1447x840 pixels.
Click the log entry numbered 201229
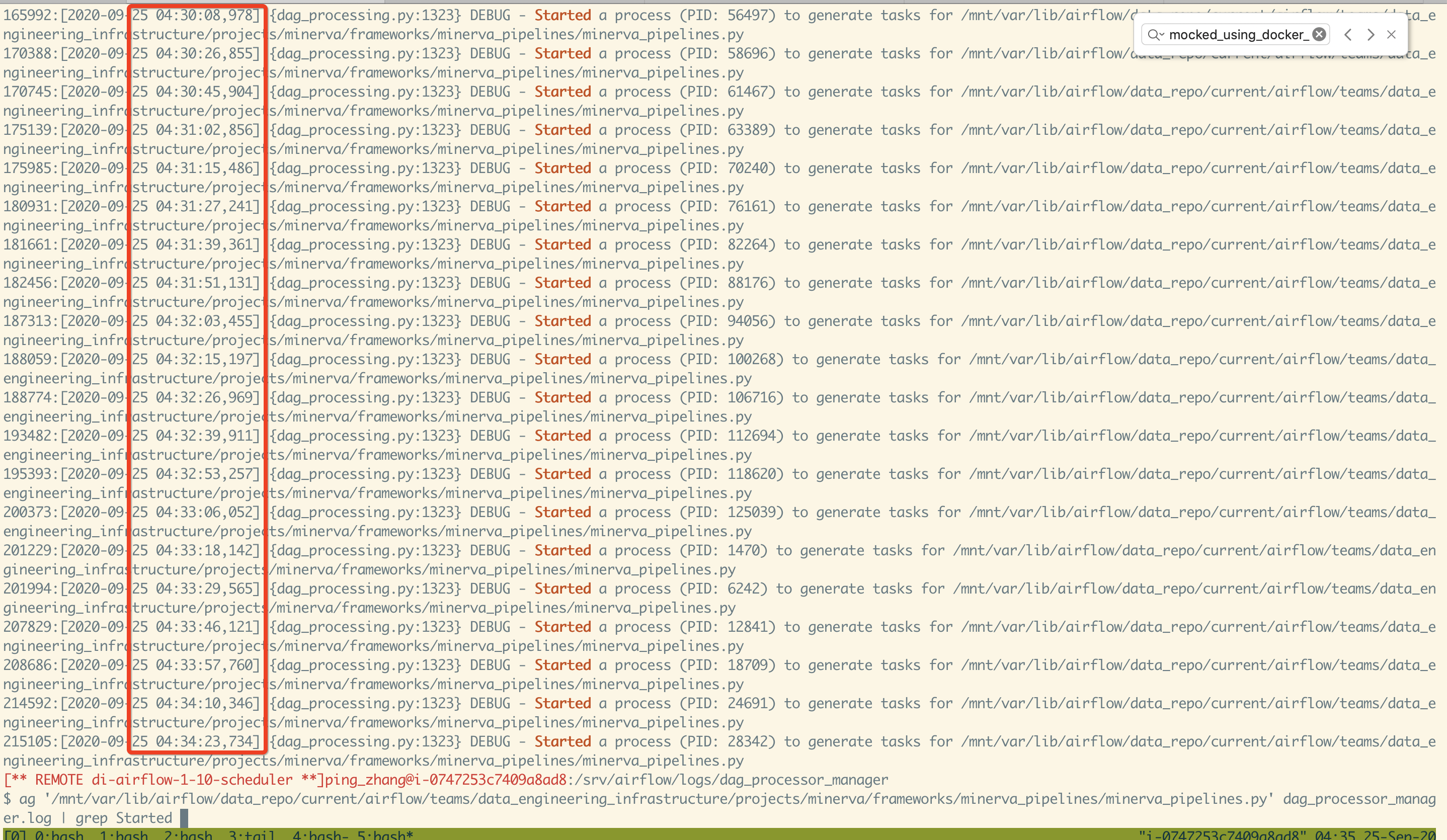click(x=28, y=550)
